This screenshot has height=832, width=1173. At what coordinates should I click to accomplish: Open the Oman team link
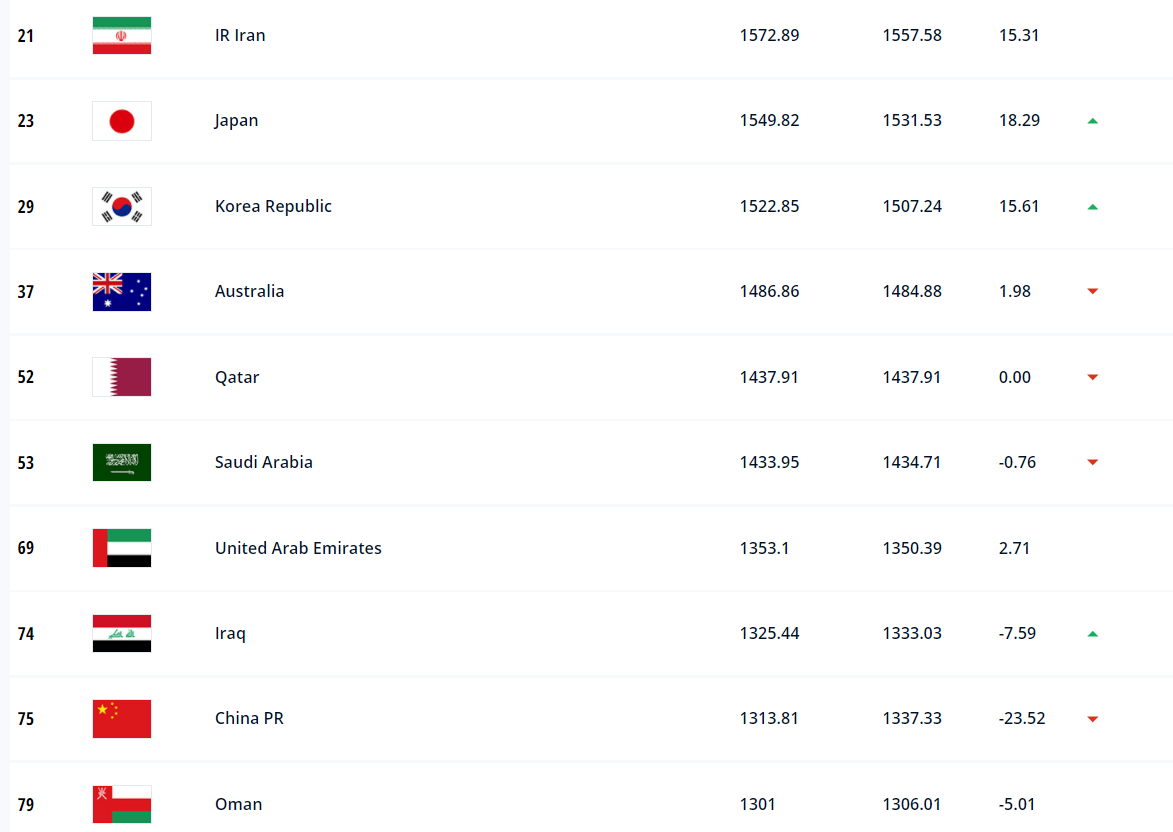tap(238, 804)
